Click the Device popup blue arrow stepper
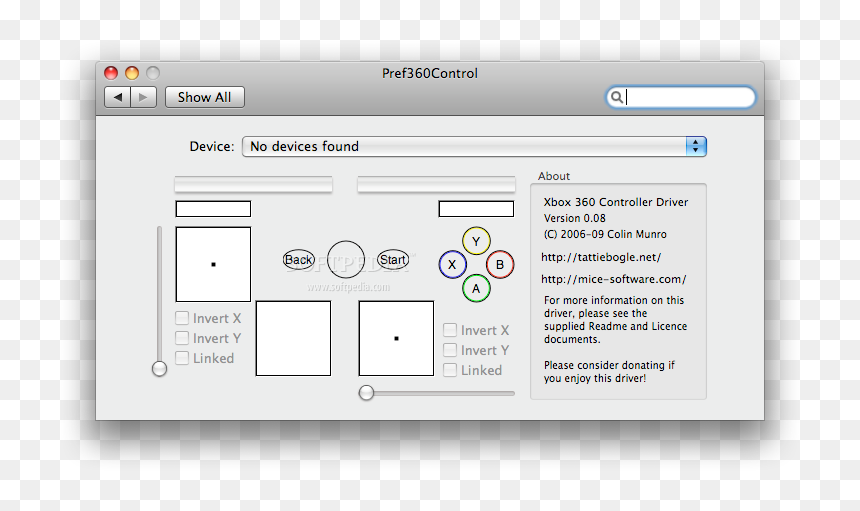This screenshot has width=860, height=511. 695,146
